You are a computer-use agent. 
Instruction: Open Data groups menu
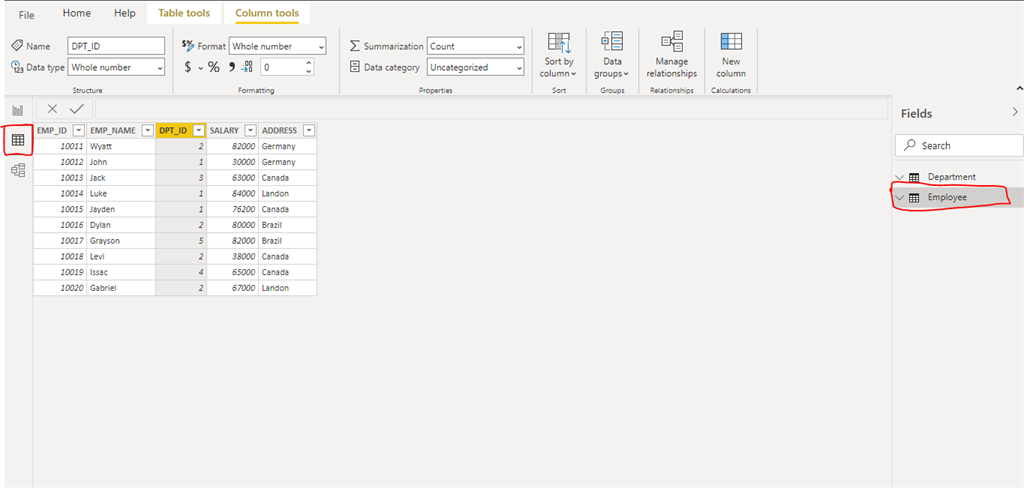(x=611, y=55)
